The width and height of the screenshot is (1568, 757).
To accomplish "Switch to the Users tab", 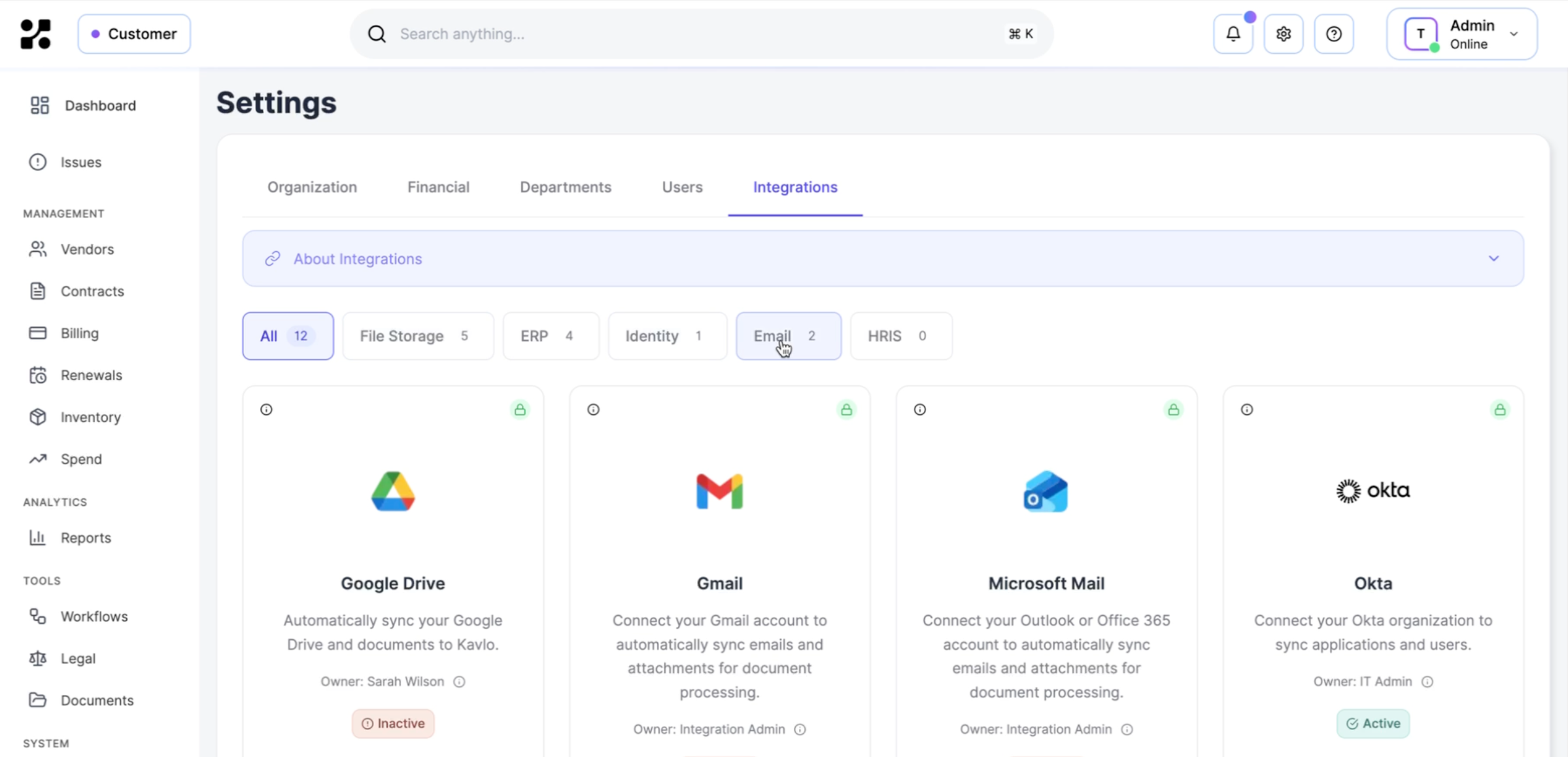I will coord(681,187).
